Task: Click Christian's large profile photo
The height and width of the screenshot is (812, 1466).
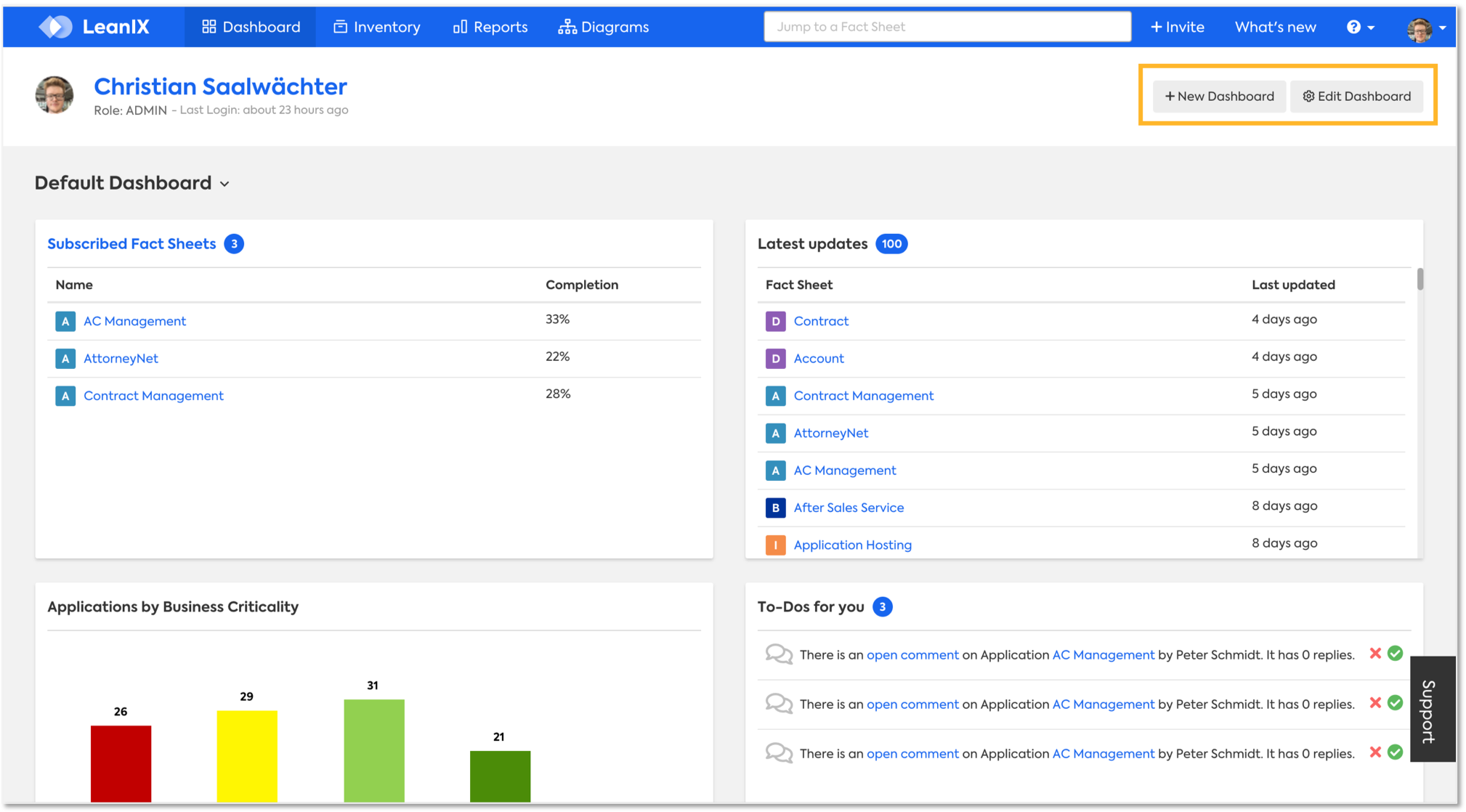Action: pos(54,95)
